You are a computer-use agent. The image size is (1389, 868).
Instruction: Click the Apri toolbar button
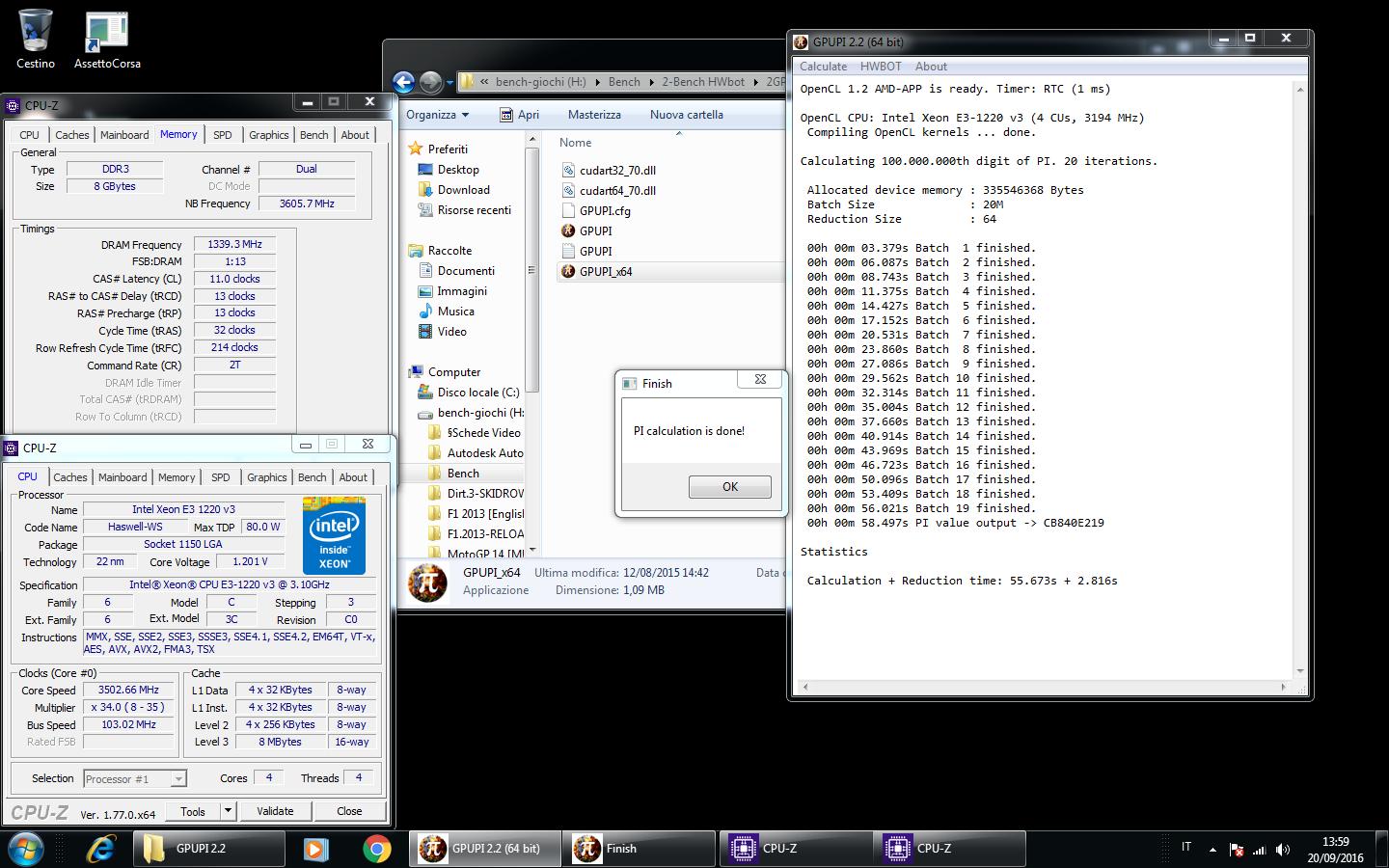pyautogui.click(x=519, y=114)
